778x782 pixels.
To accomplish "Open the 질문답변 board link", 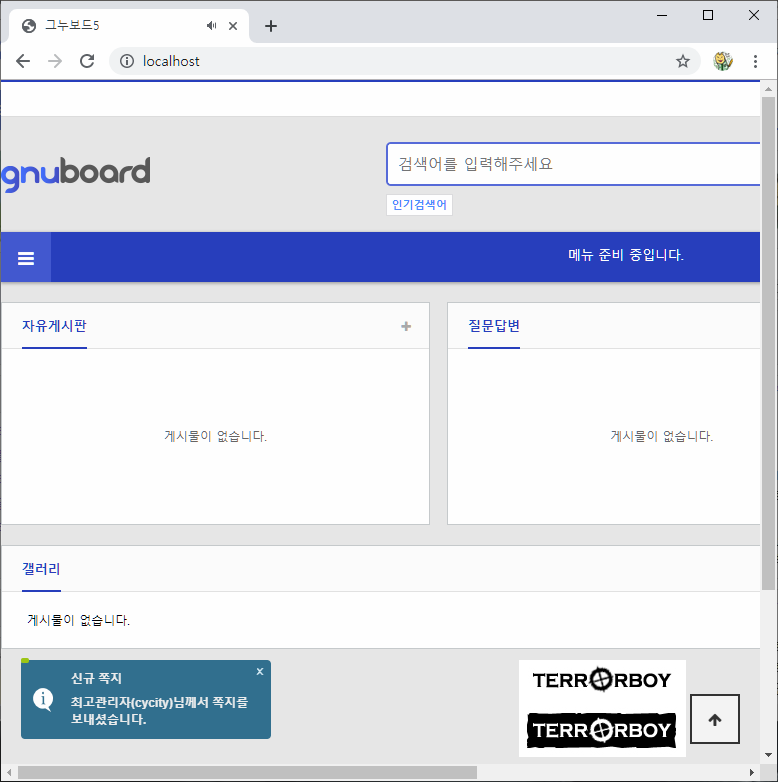I will pyautogui.click(x=494, y=326).
